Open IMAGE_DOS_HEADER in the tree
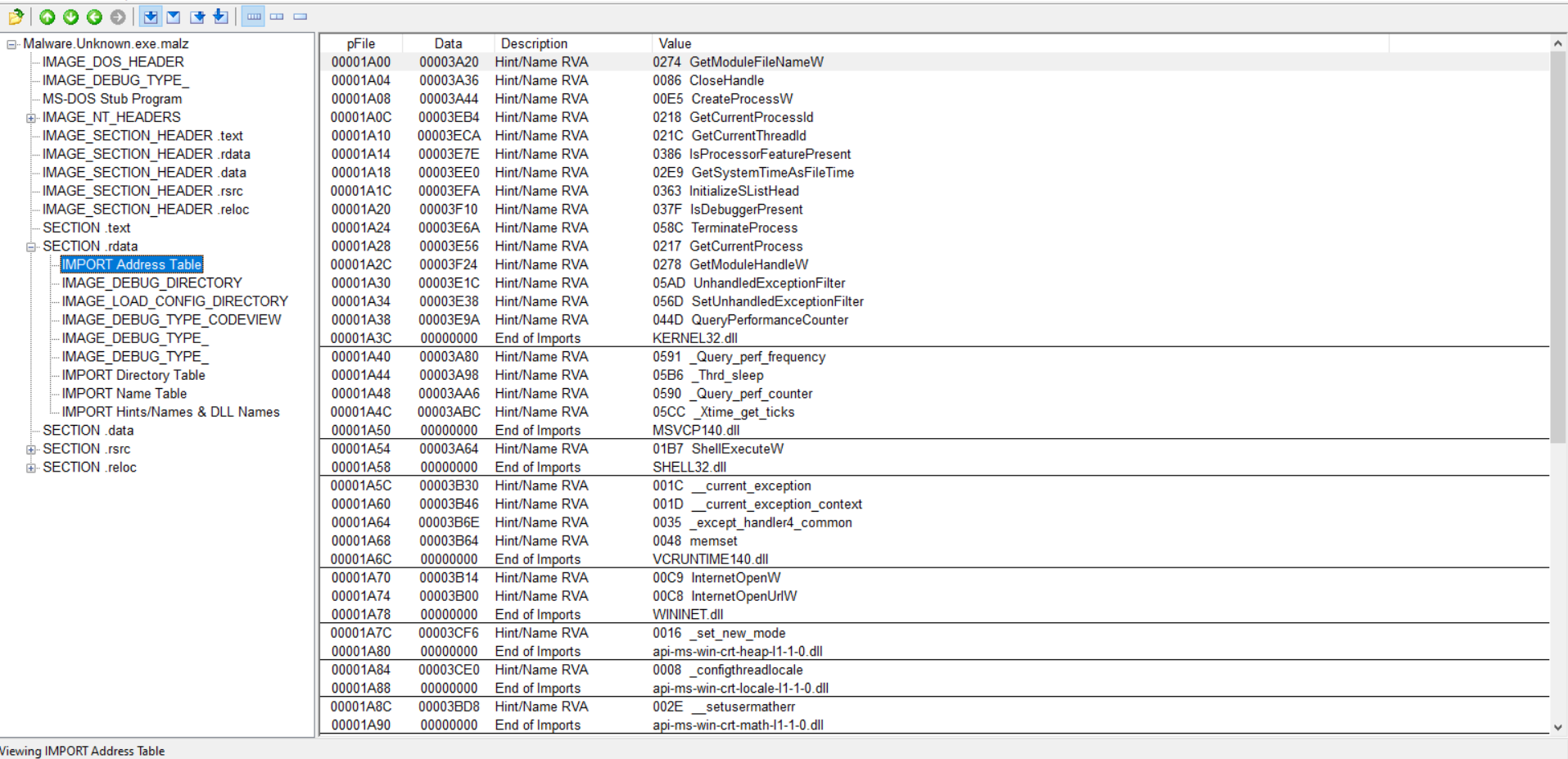This screenshot has height=759, width=1568. coord(113,62)
